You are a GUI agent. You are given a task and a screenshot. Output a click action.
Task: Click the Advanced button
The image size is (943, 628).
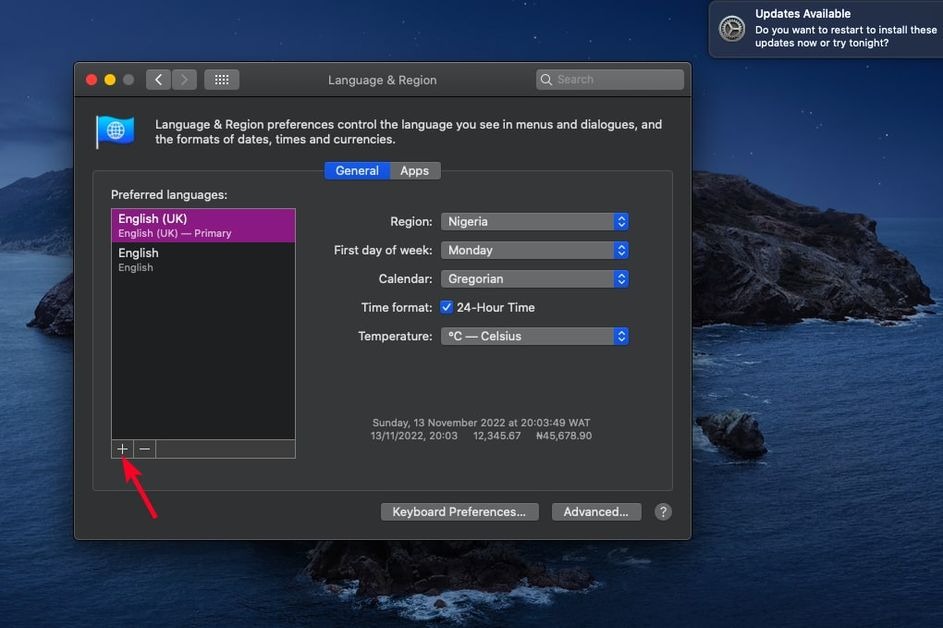(596, 512)
